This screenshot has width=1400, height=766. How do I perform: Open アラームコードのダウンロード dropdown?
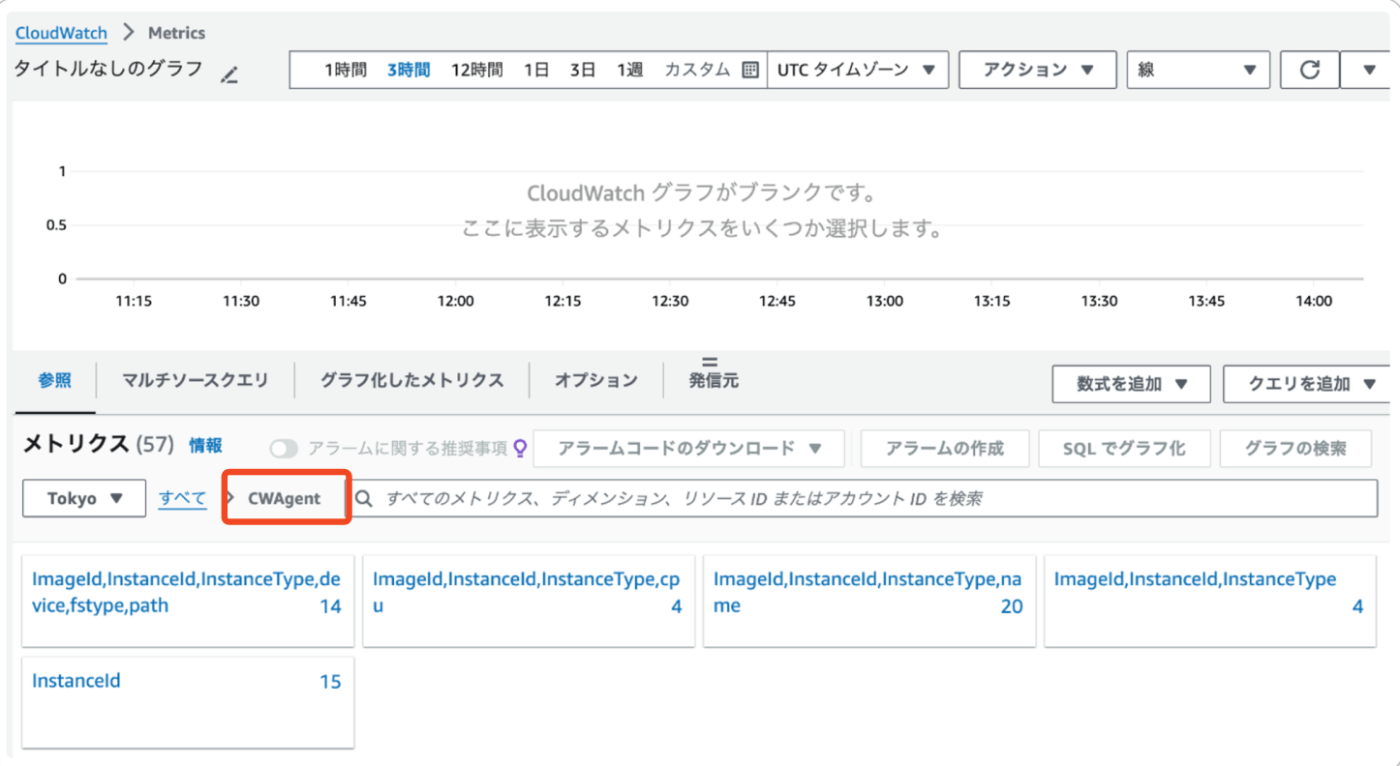coord(689,449)
